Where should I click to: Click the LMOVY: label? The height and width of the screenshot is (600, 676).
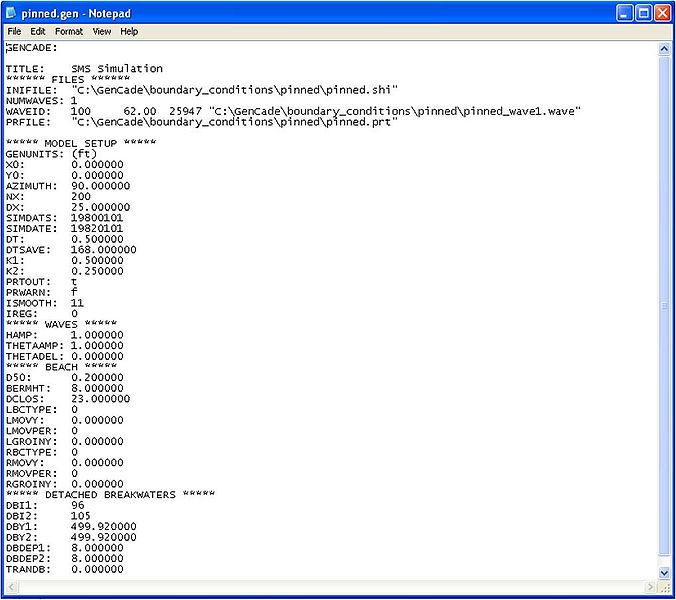(25, 420)
